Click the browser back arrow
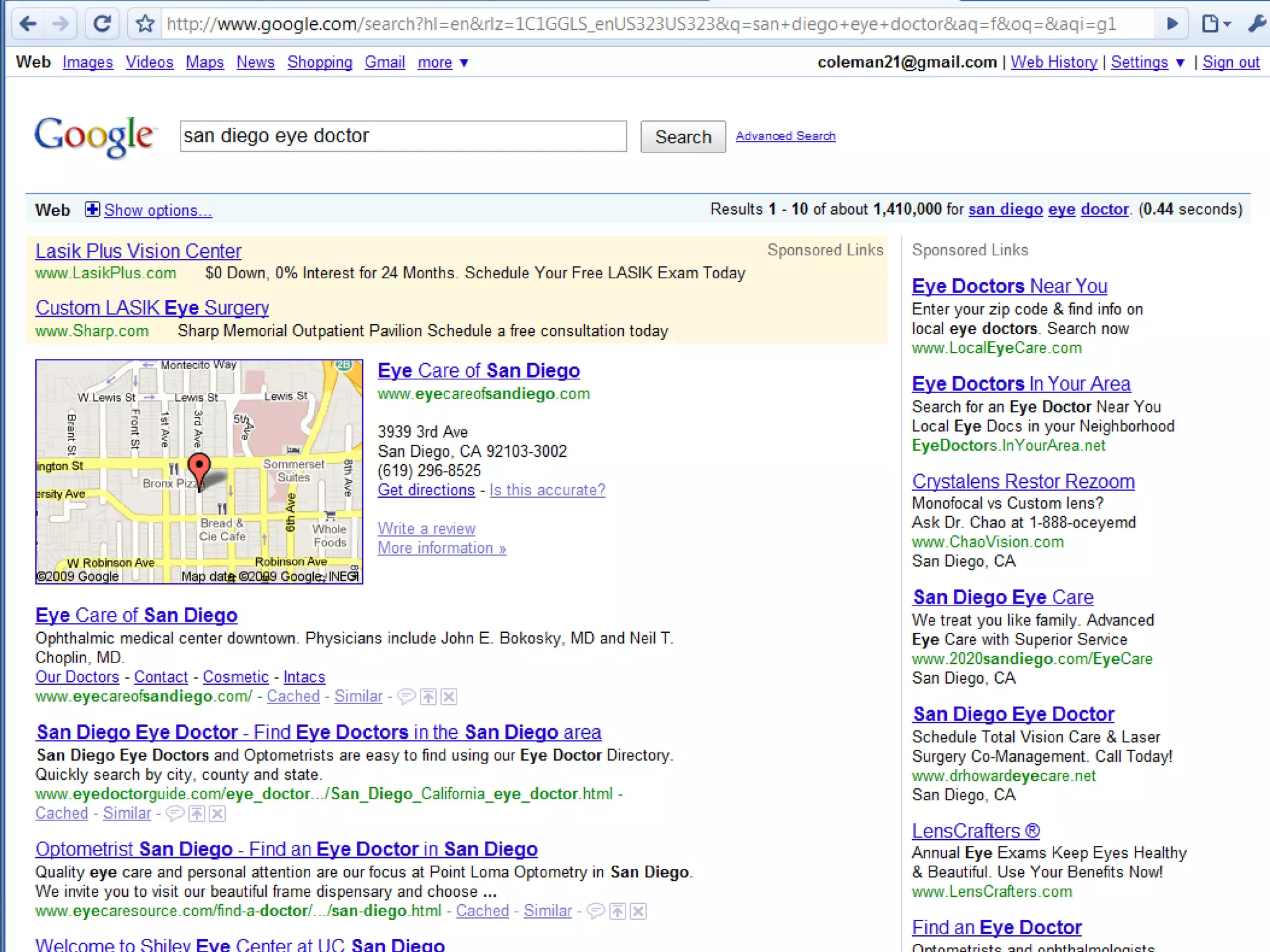 point(29,24)
